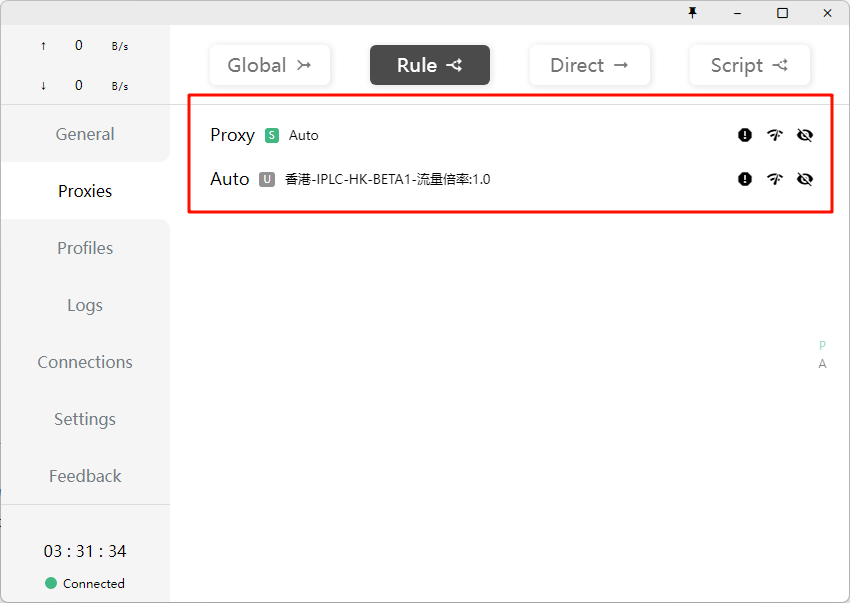Jump to group via P index letter
This screenshot has height=603, width=850.
click(822, 345)
